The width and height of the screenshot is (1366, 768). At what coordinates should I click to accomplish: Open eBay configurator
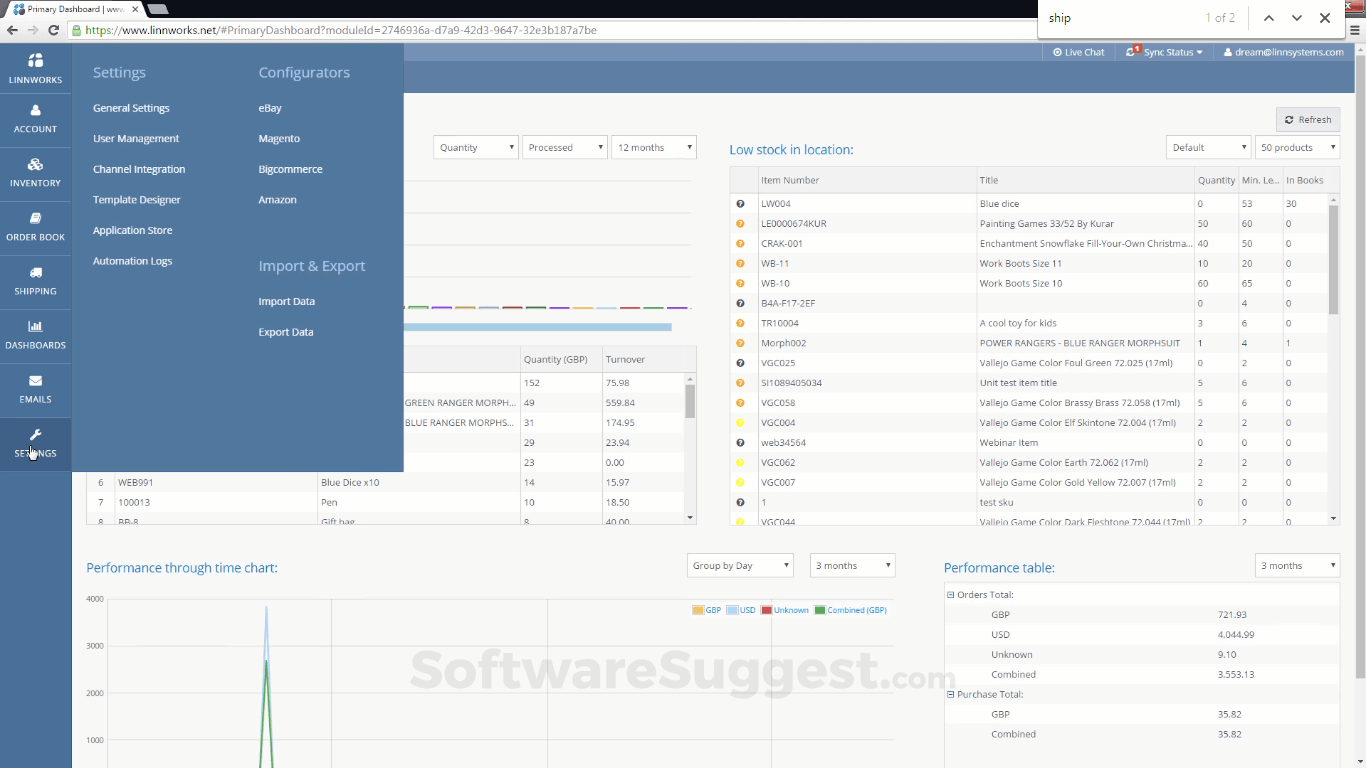click(270, 108)
